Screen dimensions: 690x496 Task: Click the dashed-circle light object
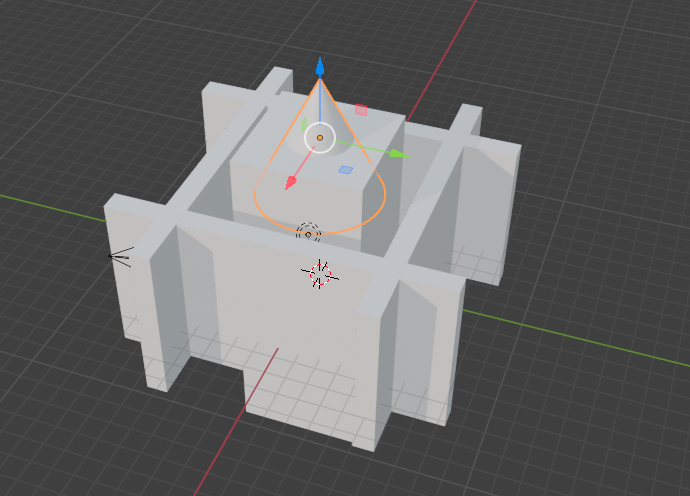coord(308,233)
